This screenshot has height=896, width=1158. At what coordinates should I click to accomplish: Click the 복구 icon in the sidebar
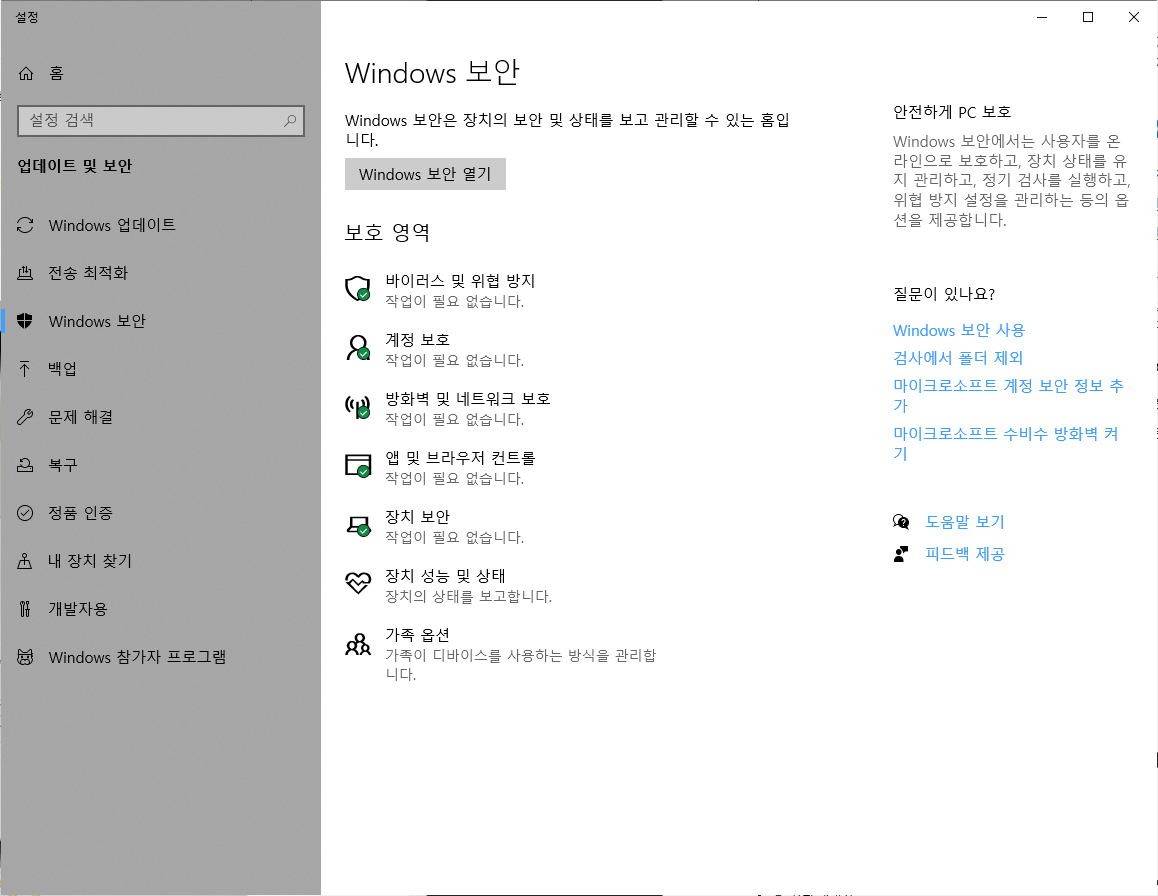[x=25, y=465]
